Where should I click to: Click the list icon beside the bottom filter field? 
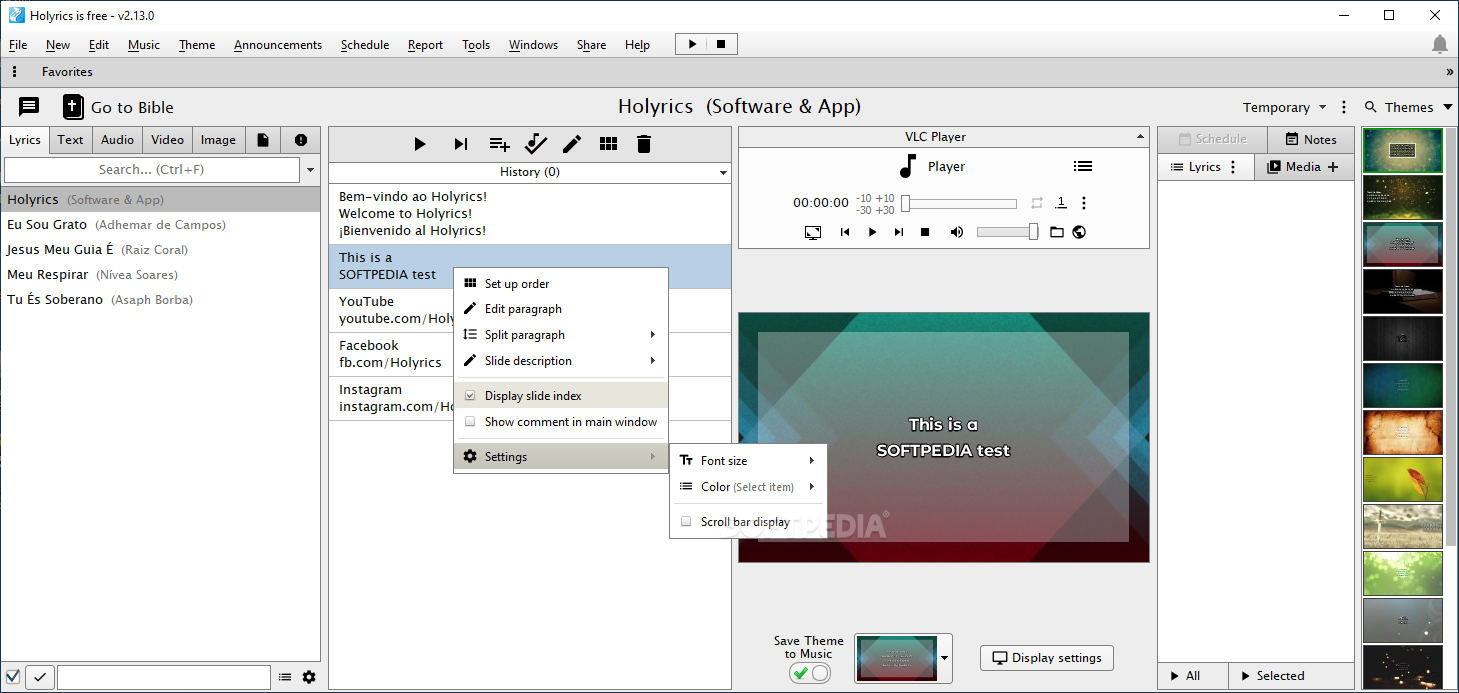(x=285, y=677)
